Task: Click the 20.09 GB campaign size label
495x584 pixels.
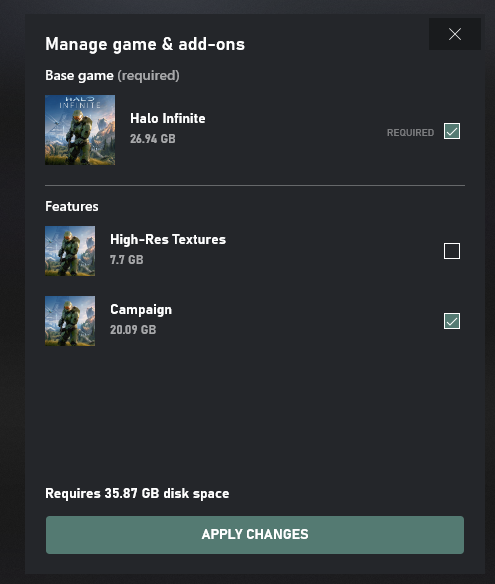Action: click(x=133, y=330)
